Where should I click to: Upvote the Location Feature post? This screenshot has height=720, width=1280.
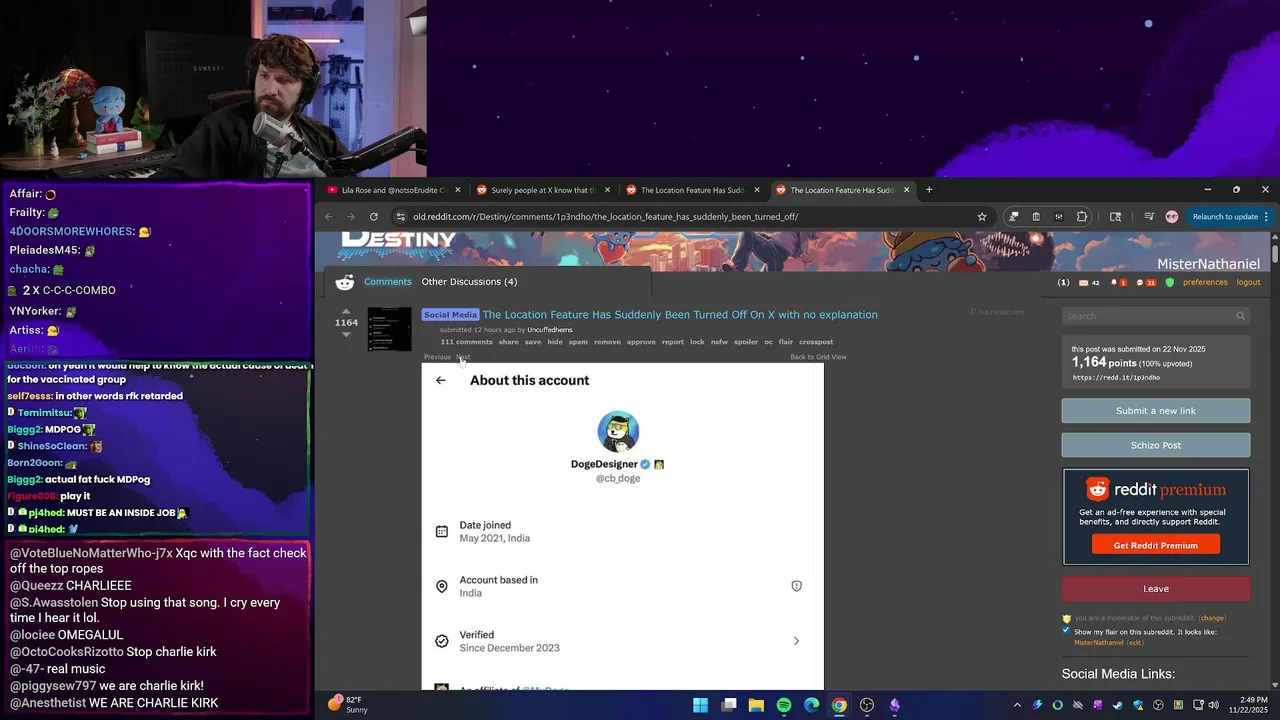tap(346, 311)
